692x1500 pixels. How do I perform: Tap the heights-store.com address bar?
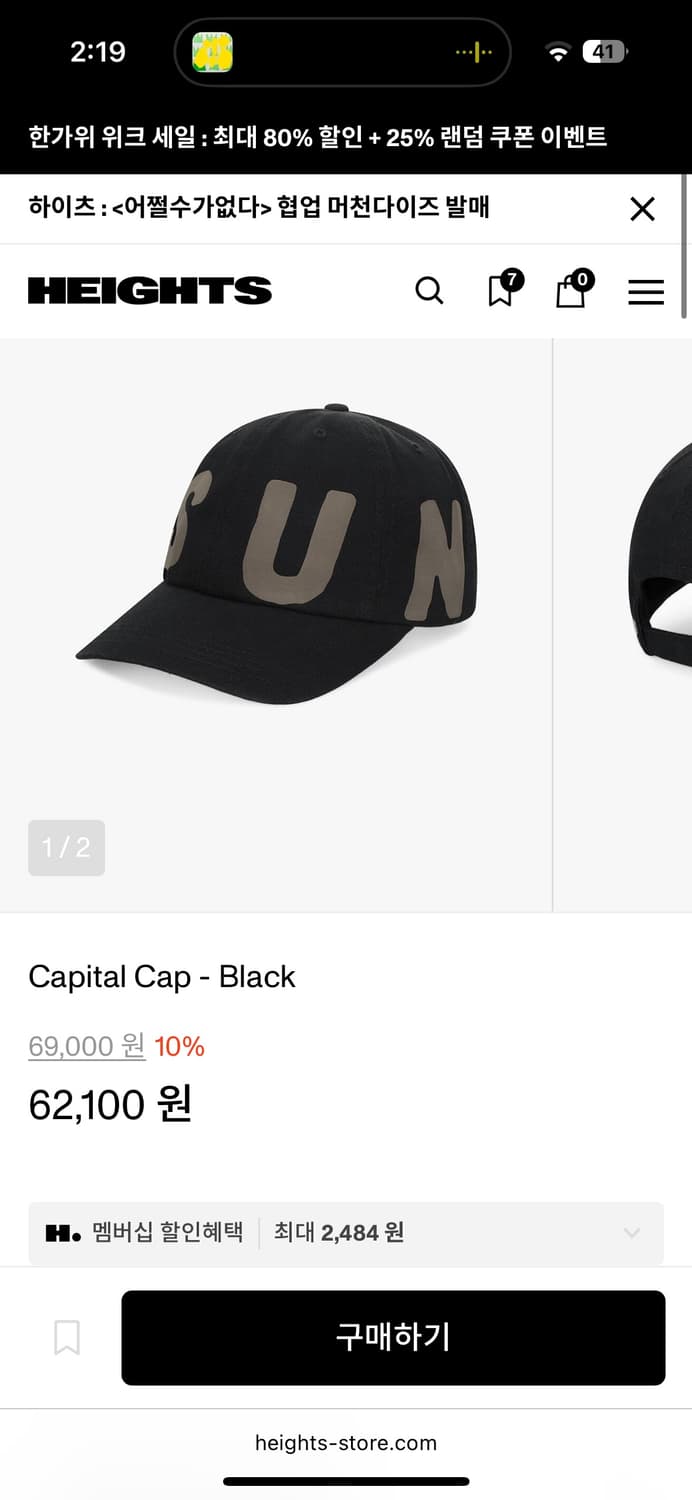346,1443
